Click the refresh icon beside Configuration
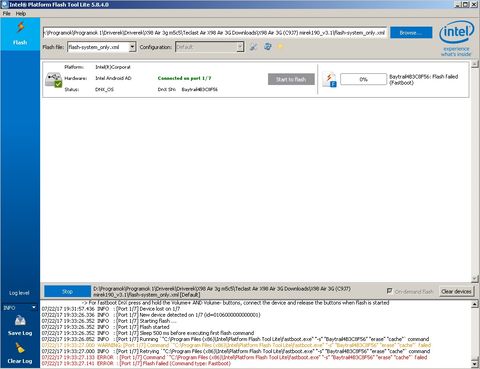Image resolution: width=480 pixels, height=369 pixels. pos(267,47)
